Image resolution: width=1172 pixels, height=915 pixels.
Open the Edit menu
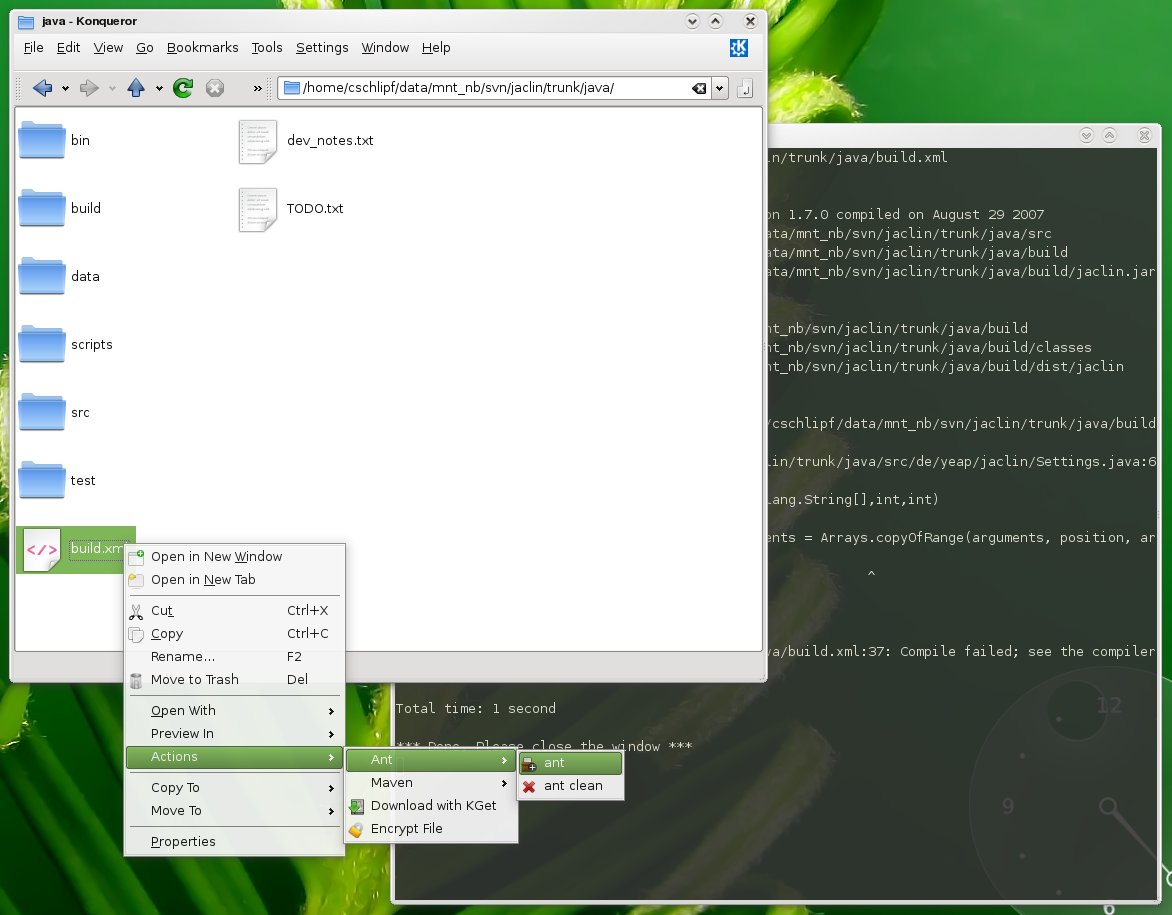click(68, 48)
